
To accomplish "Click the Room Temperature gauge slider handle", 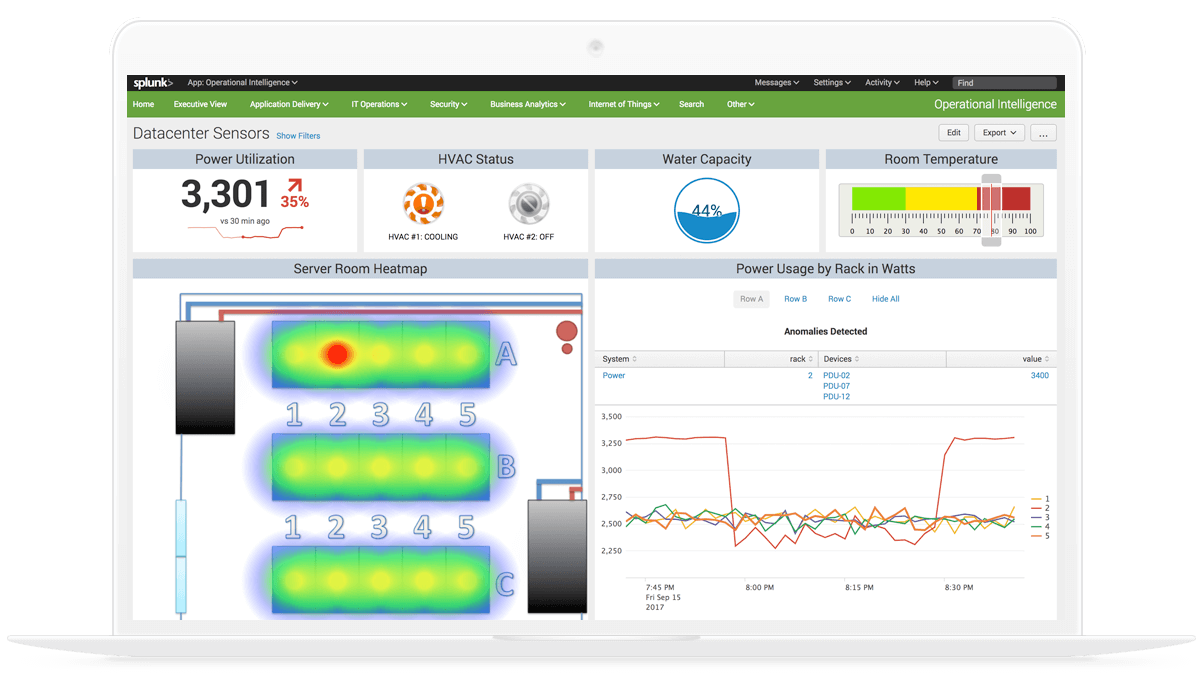I will tap(991, 210).
